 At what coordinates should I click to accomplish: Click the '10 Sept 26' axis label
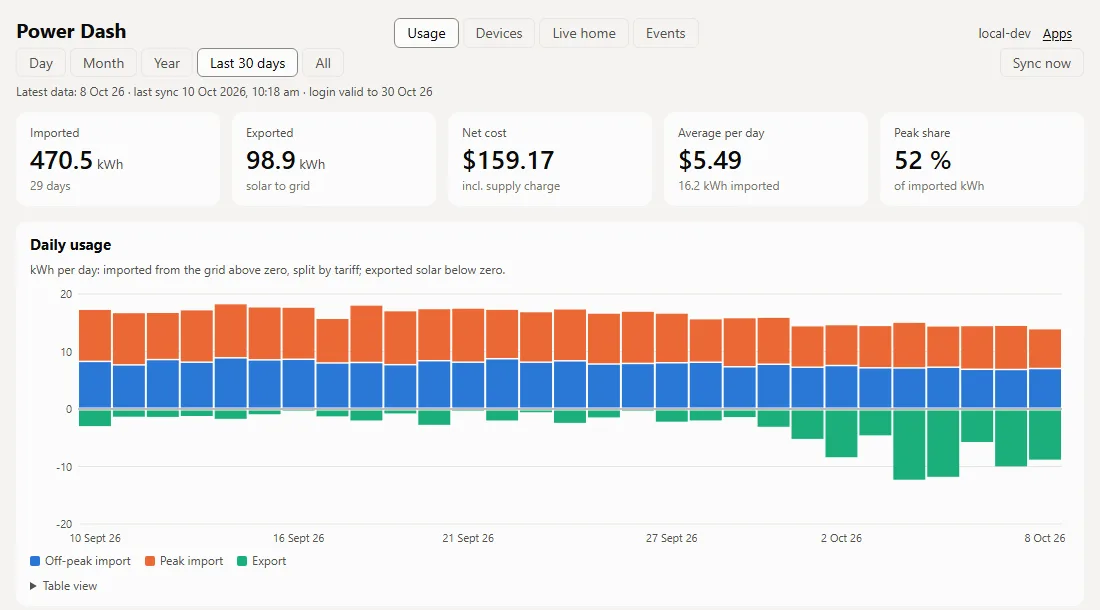[95, 538]
